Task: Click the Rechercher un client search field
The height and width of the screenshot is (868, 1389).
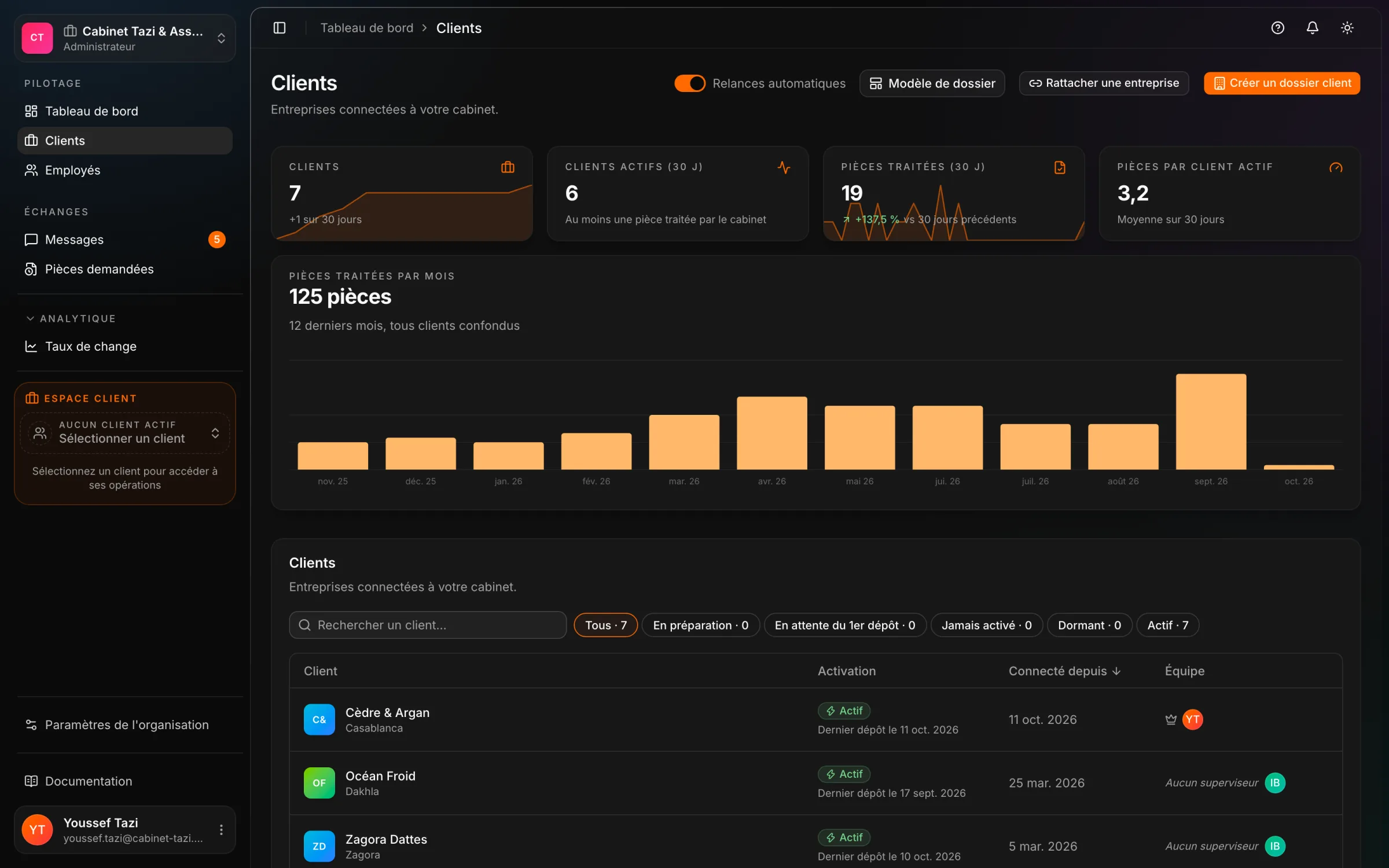Action: click(x=428, y=625)
